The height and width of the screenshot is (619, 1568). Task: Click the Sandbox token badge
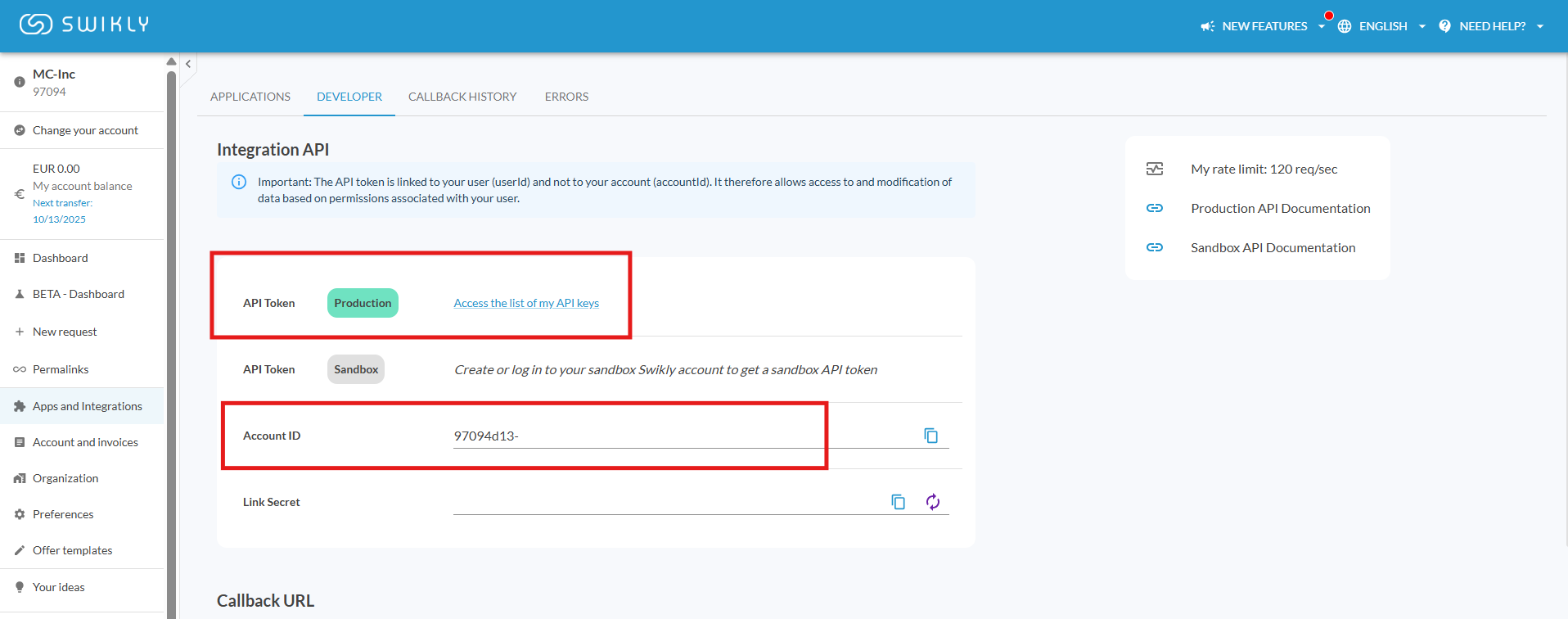(x=356, y=369)
